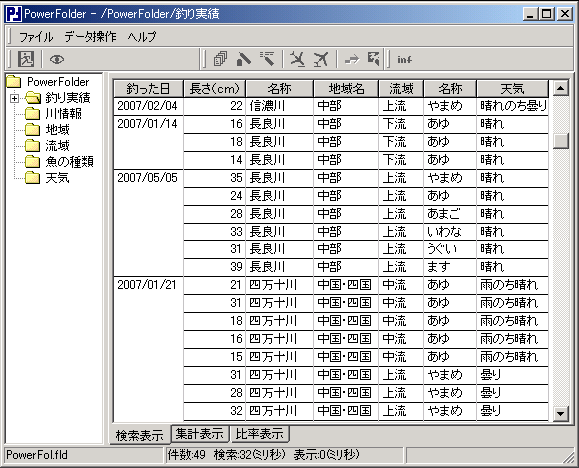Click the 天気 column header in table

(513, 89)
